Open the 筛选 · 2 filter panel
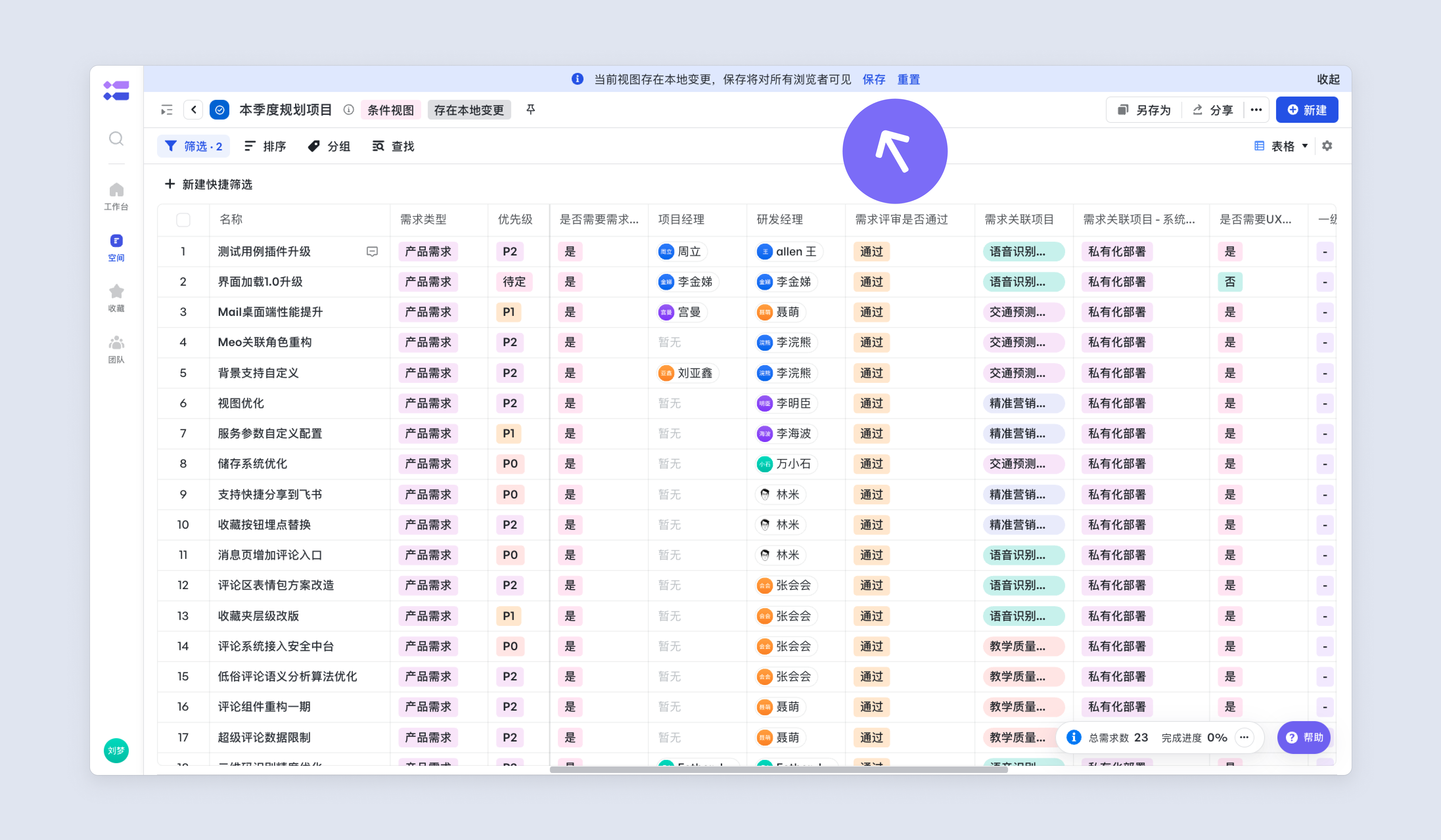Viewport: 1441px width, 840px height. tap(193, 146)
